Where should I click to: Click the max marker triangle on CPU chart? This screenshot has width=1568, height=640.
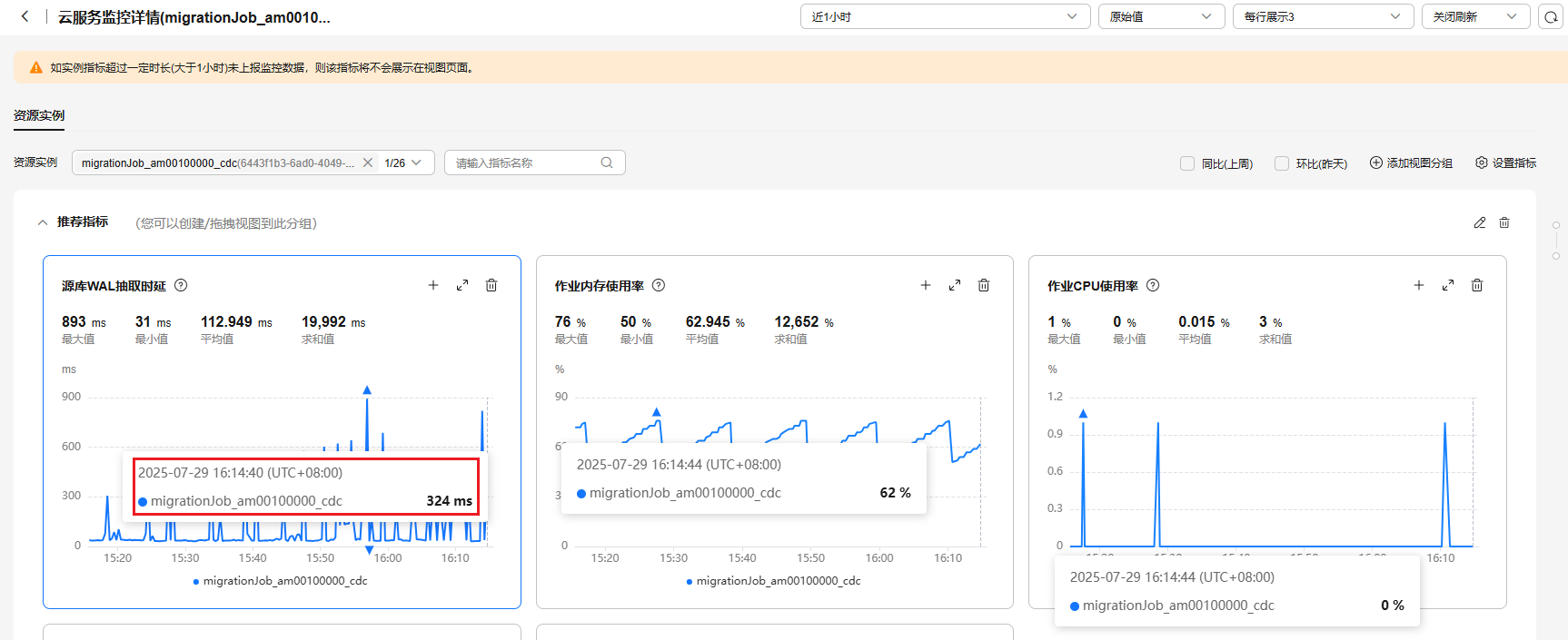(1083, 414)
